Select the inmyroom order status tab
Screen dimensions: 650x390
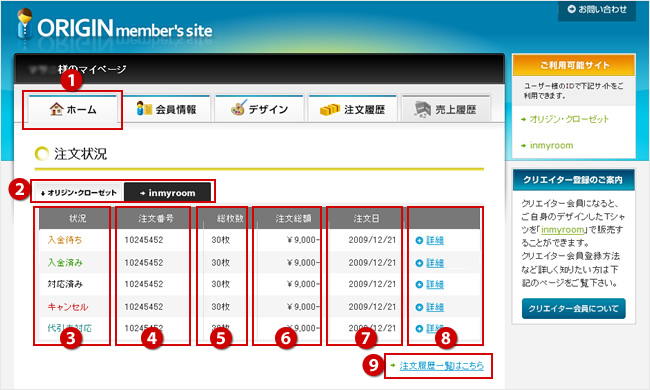tap(167, 193)
